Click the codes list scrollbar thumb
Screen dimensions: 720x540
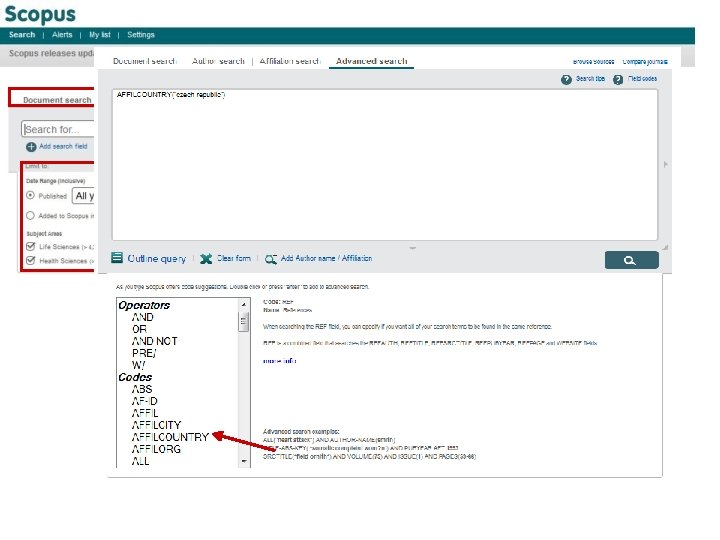[243, 321]
